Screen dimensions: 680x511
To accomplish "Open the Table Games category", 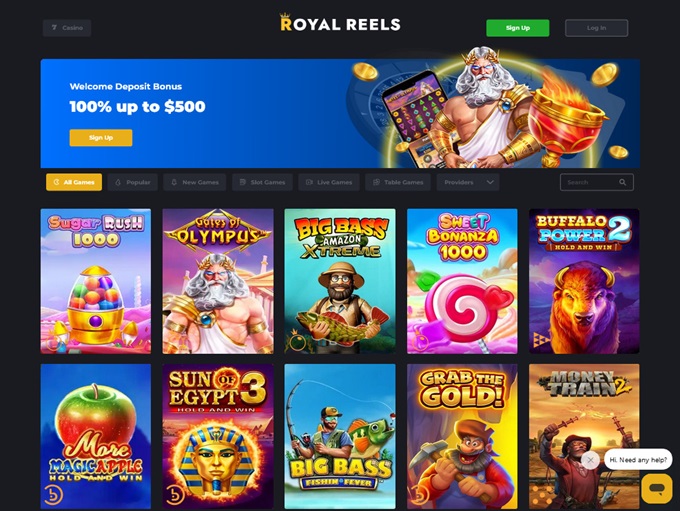I will coord(398,182).
